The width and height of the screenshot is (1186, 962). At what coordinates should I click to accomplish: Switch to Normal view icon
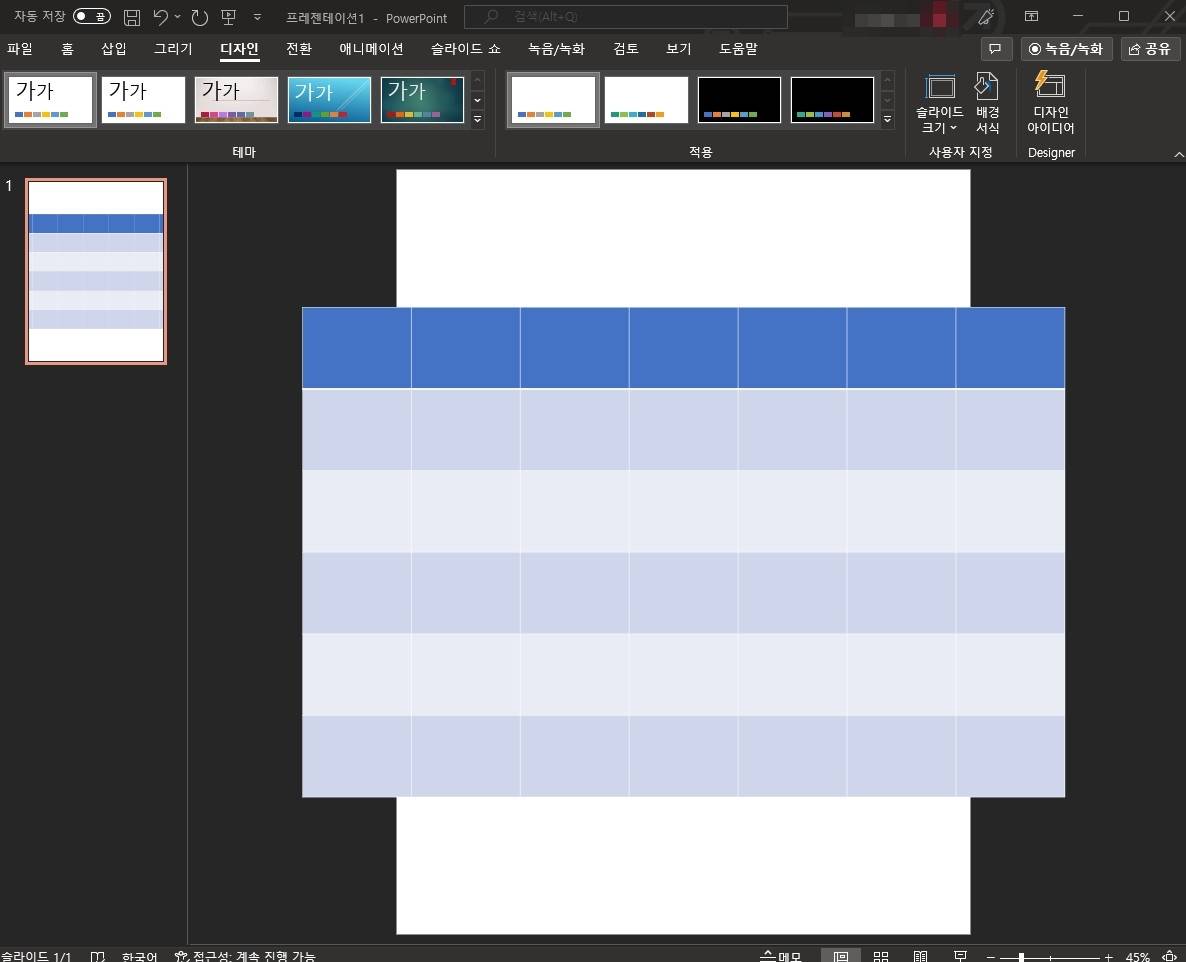[840, 957]
